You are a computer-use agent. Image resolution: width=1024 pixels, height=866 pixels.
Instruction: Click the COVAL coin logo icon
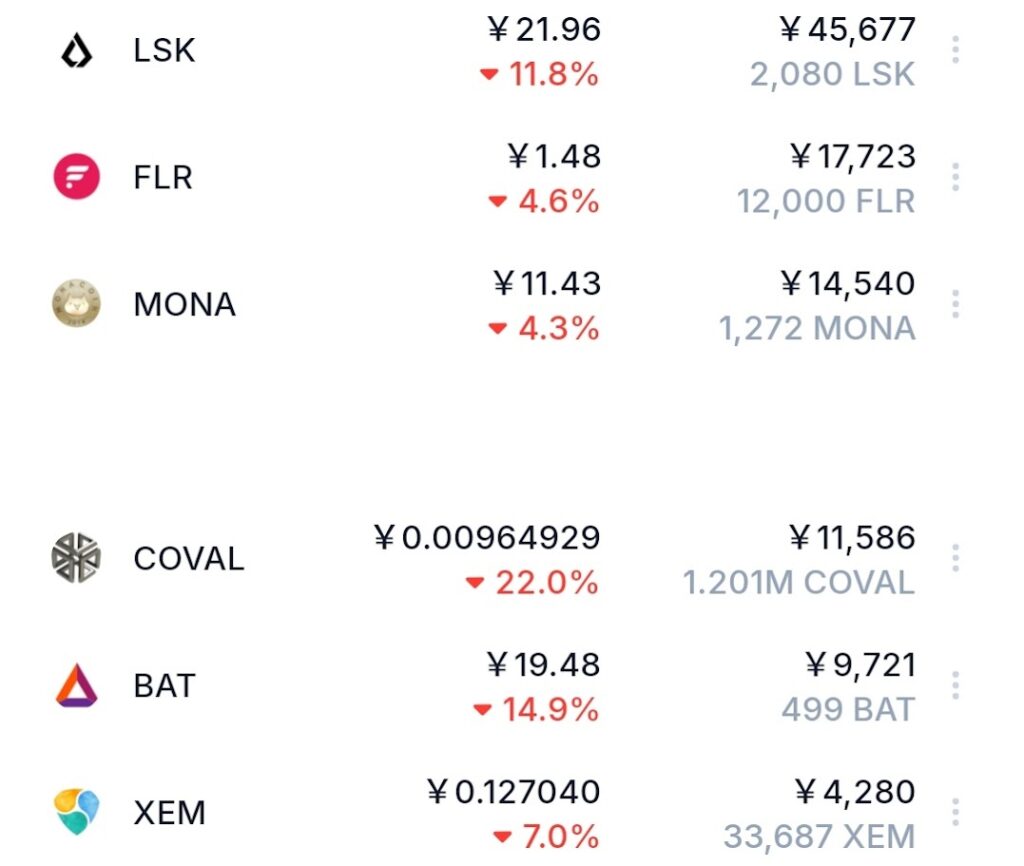click(76, 558)
